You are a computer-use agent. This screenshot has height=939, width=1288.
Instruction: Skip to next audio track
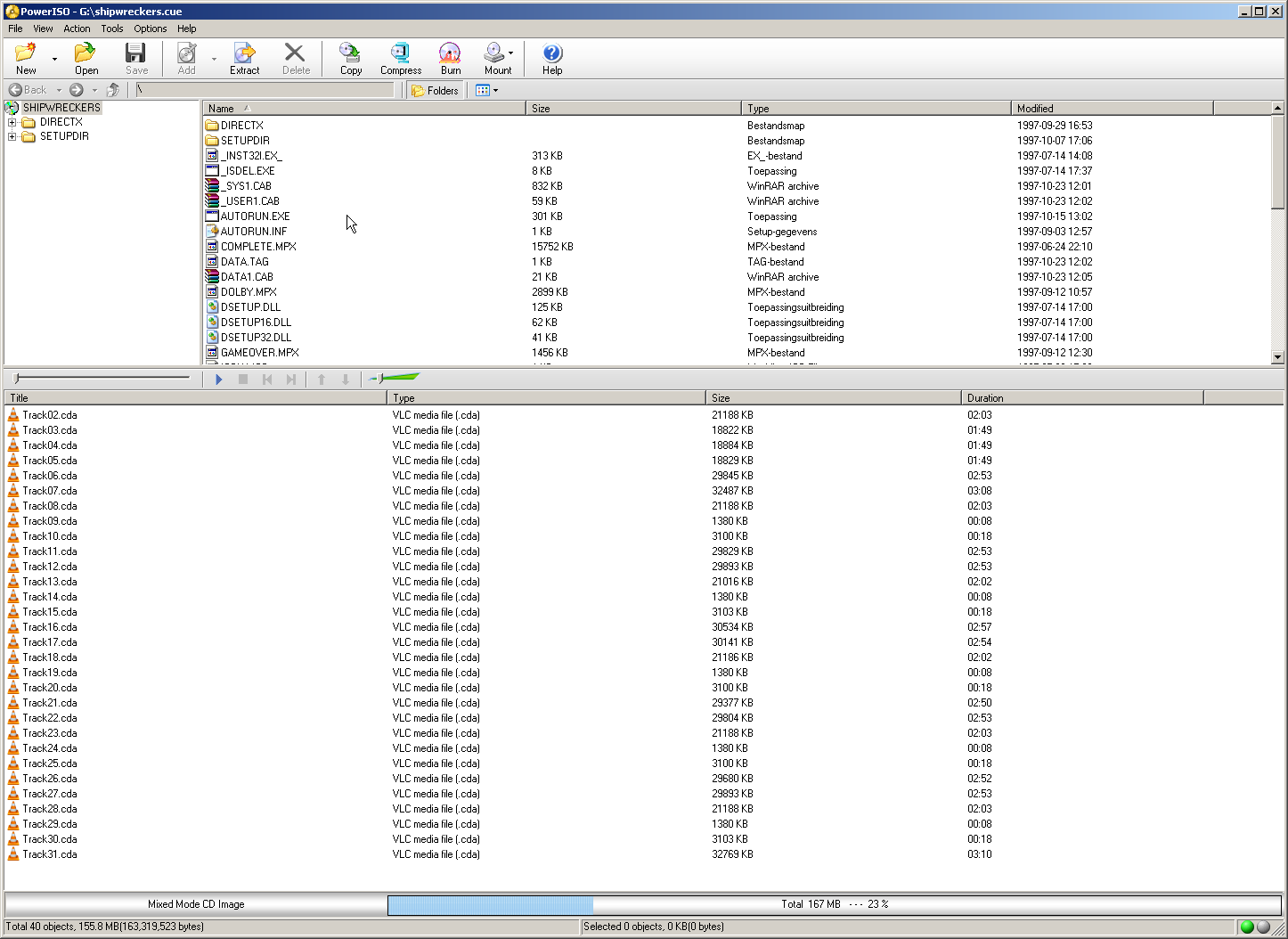coord(291,380)
